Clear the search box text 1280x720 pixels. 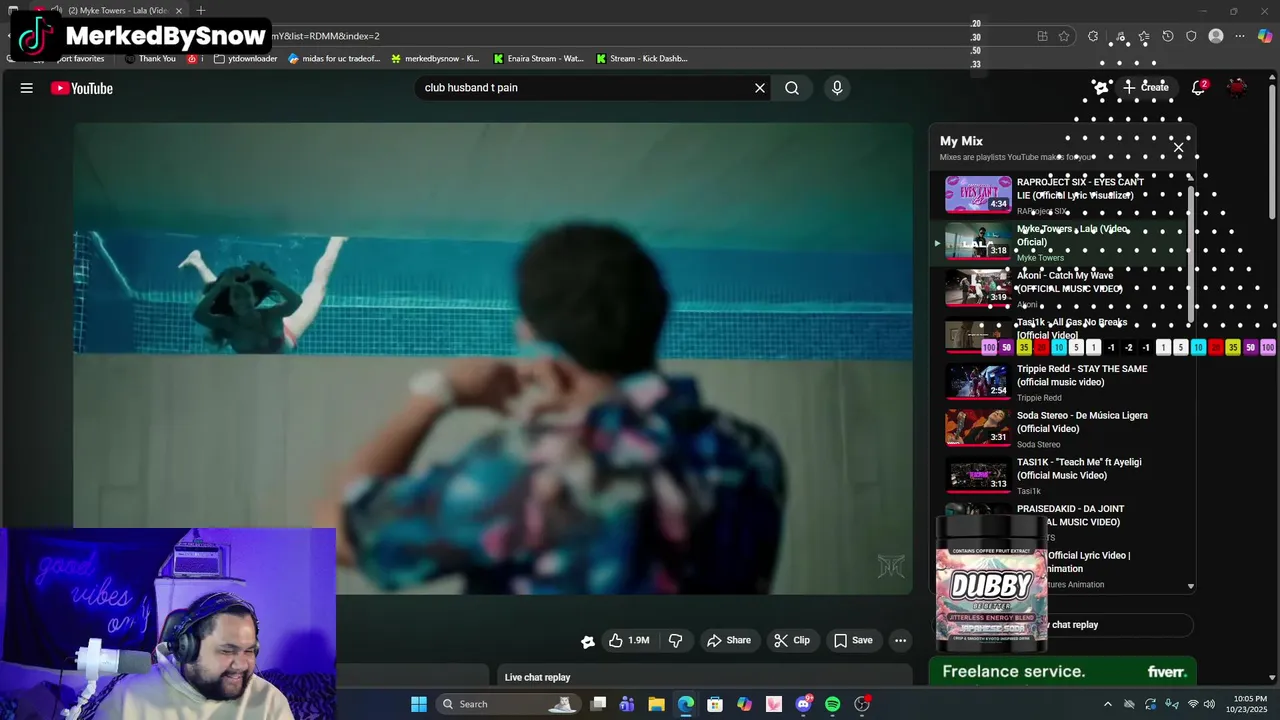tap(760, 88)
